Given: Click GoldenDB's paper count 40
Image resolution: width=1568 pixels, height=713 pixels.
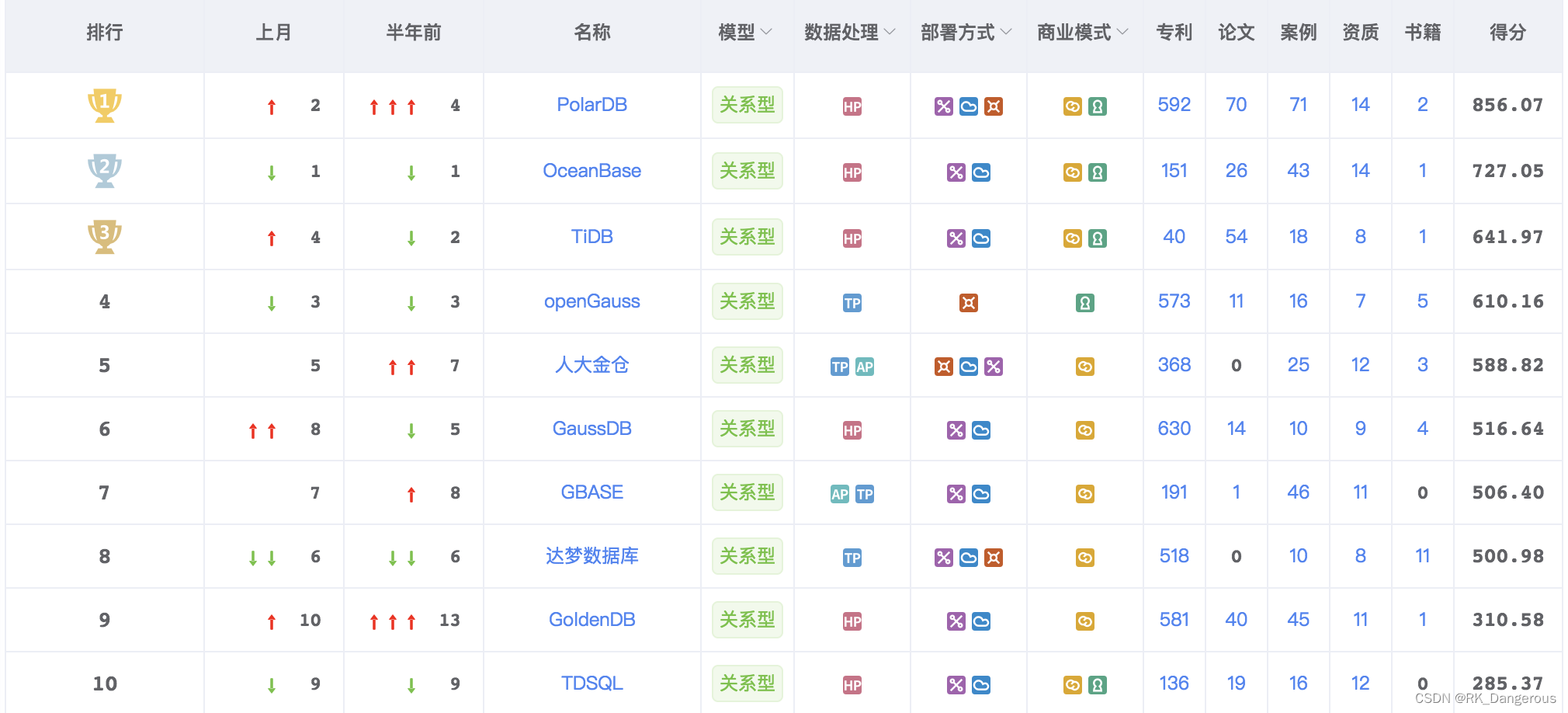Looking at the screenshot, I should (1237, 620).
